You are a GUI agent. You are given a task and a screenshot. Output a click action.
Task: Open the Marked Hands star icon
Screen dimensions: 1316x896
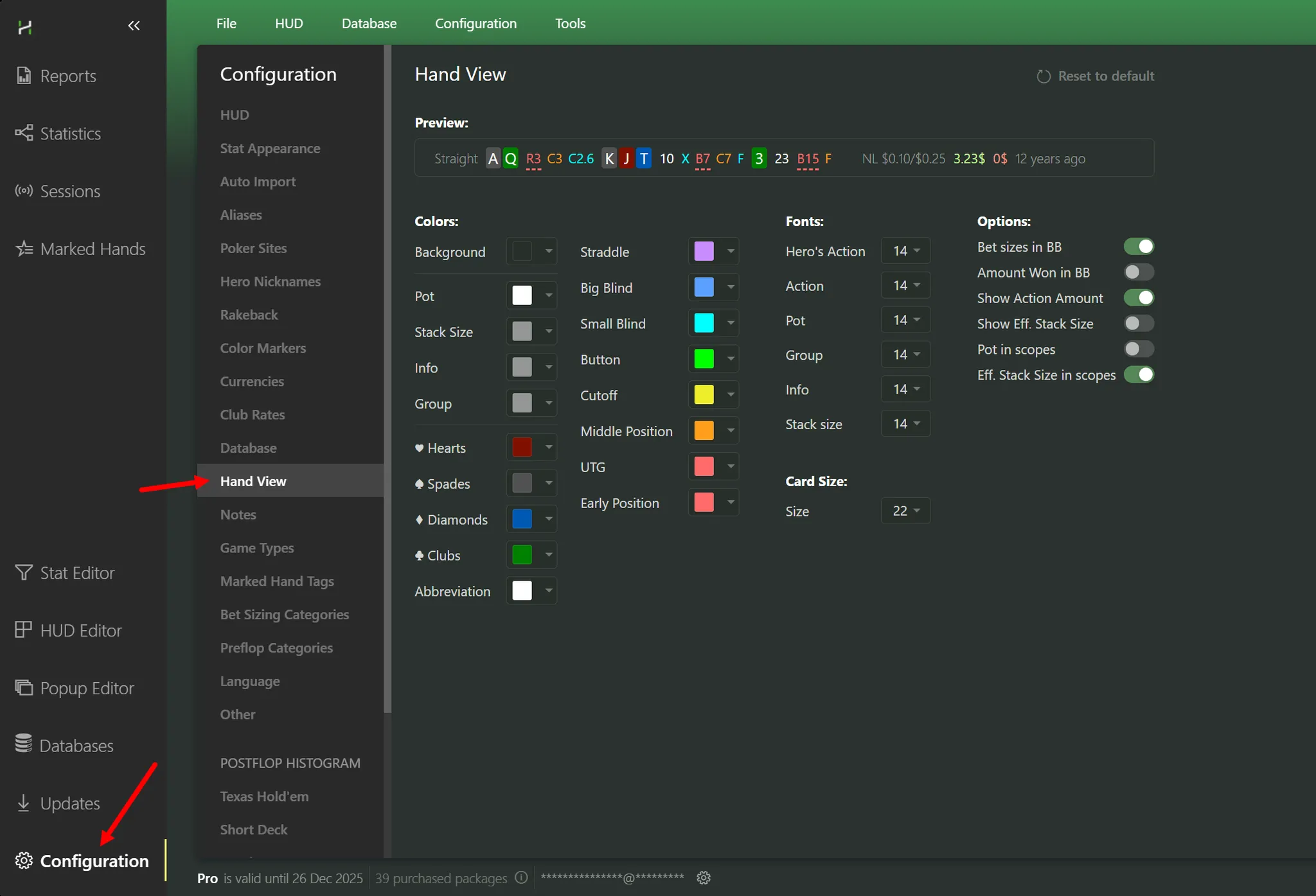pyautogui.click(x=24, y=249)
